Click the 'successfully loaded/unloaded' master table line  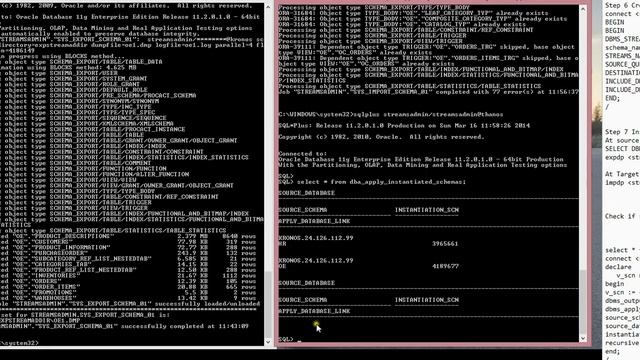pyautogui.click(x=130, y=304)
